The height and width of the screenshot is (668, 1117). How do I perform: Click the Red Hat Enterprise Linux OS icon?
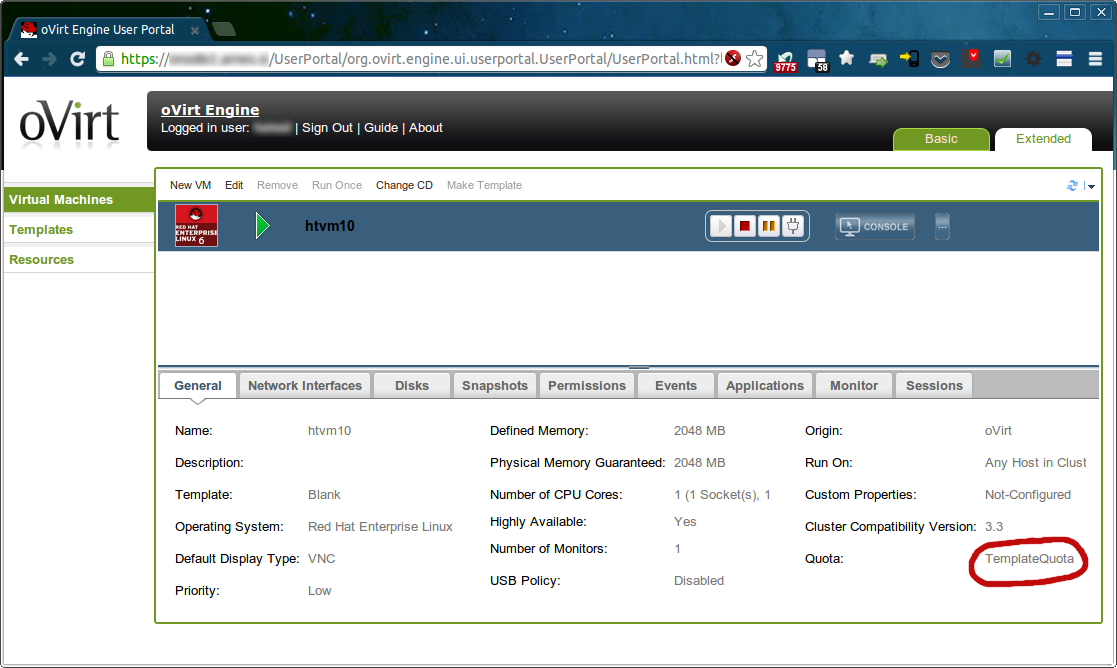[196, 226]
